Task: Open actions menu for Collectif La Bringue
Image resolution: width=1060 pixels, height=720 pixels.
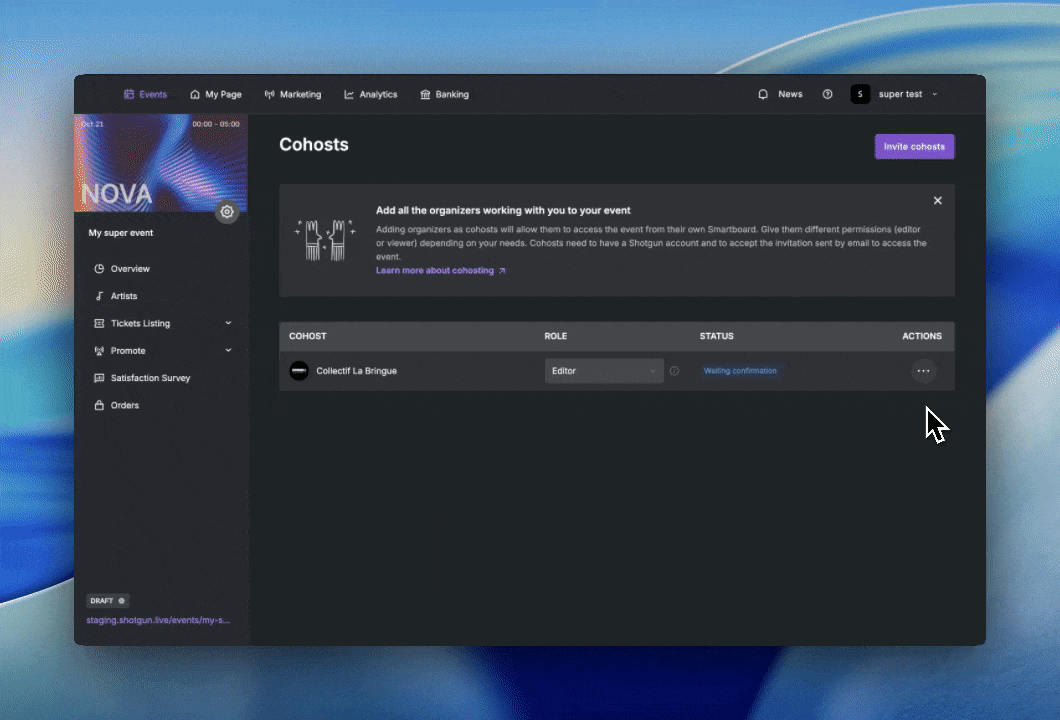Action: pos(923,370)
